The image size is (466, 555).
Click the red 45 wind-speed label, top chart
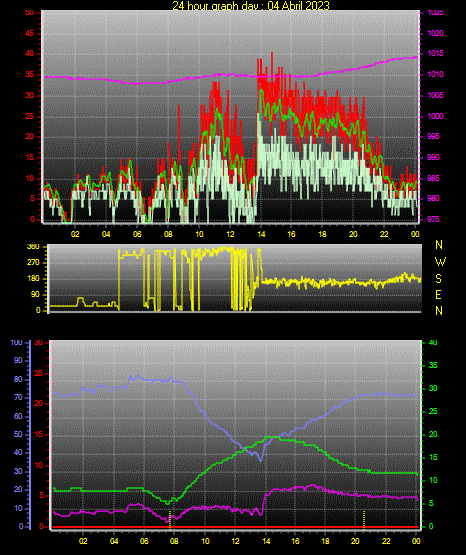point(30,33)
